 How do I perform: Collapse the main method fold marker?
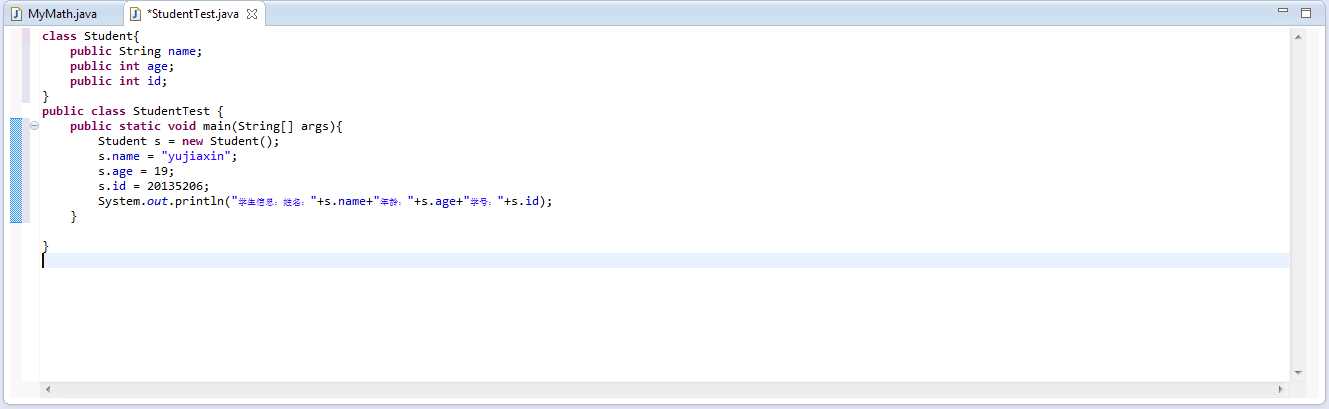pos(34,126)
